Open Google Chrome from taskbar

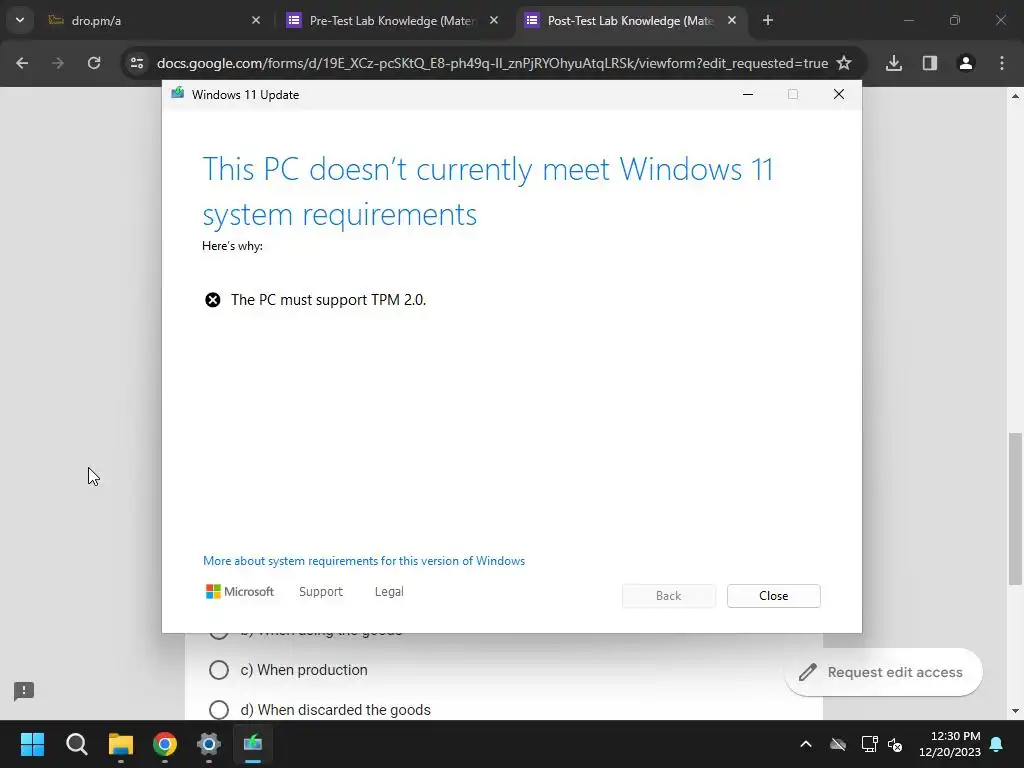pyautogui.click(x=165, y=744)
